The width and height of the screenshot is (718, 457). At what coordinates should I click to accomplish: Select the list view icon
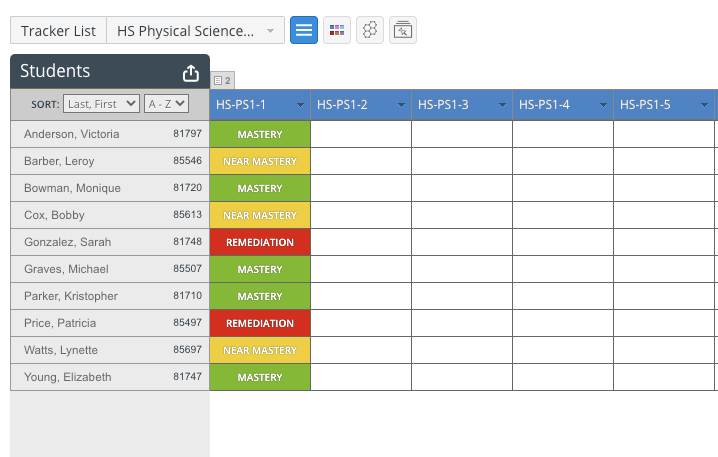click(304, 30)
